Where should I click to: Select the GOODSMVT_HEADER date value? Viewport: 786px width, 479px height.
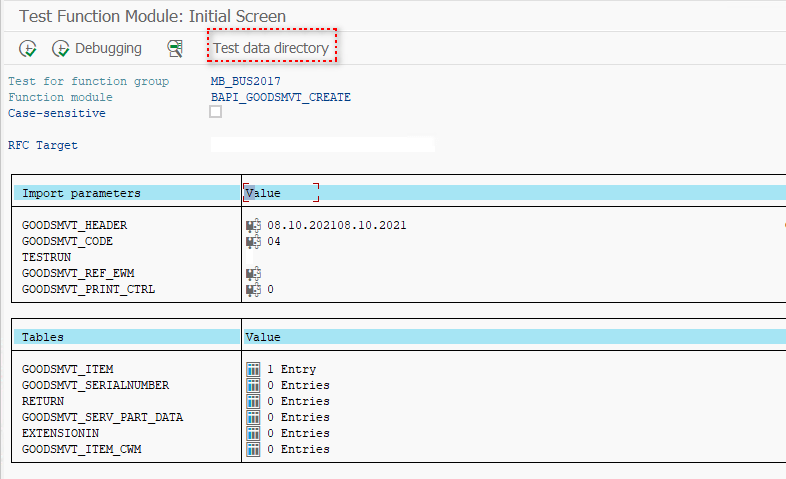tap(336, 225)
